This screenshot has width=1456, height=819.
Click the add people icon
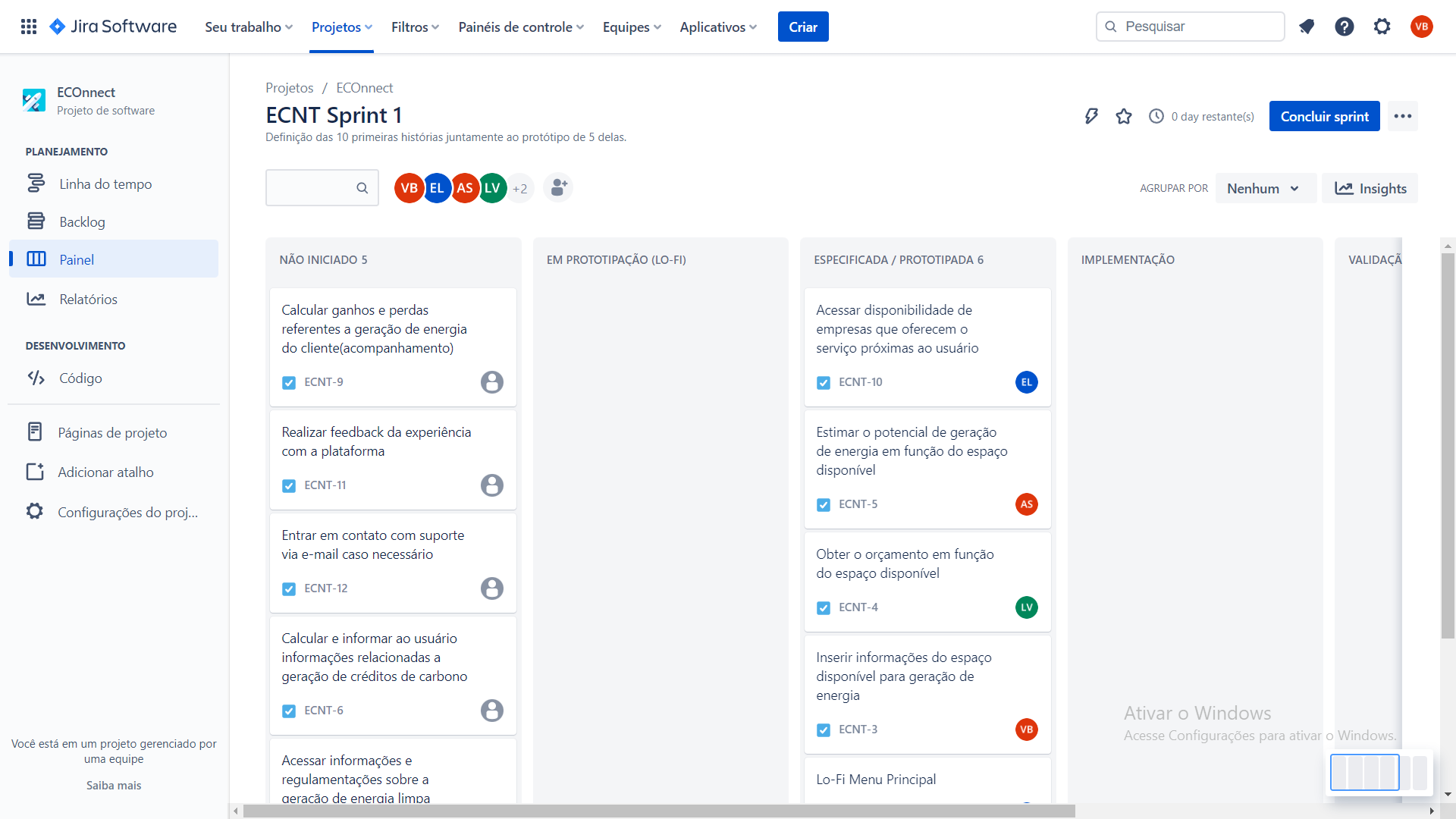tap(558, 187)
